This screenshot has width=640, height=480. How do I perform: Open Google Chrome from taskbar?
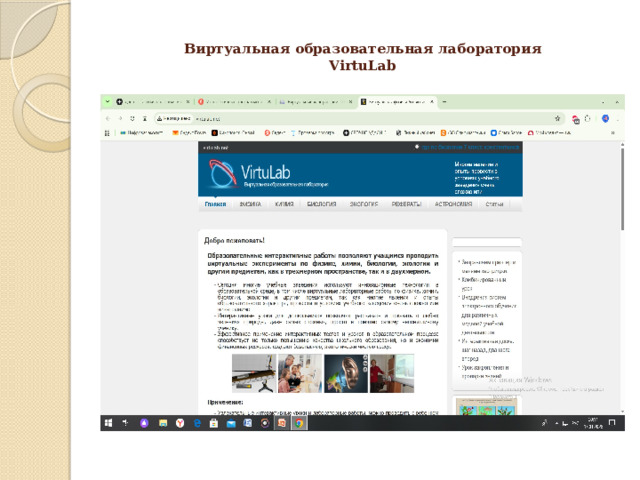point(299,423)
